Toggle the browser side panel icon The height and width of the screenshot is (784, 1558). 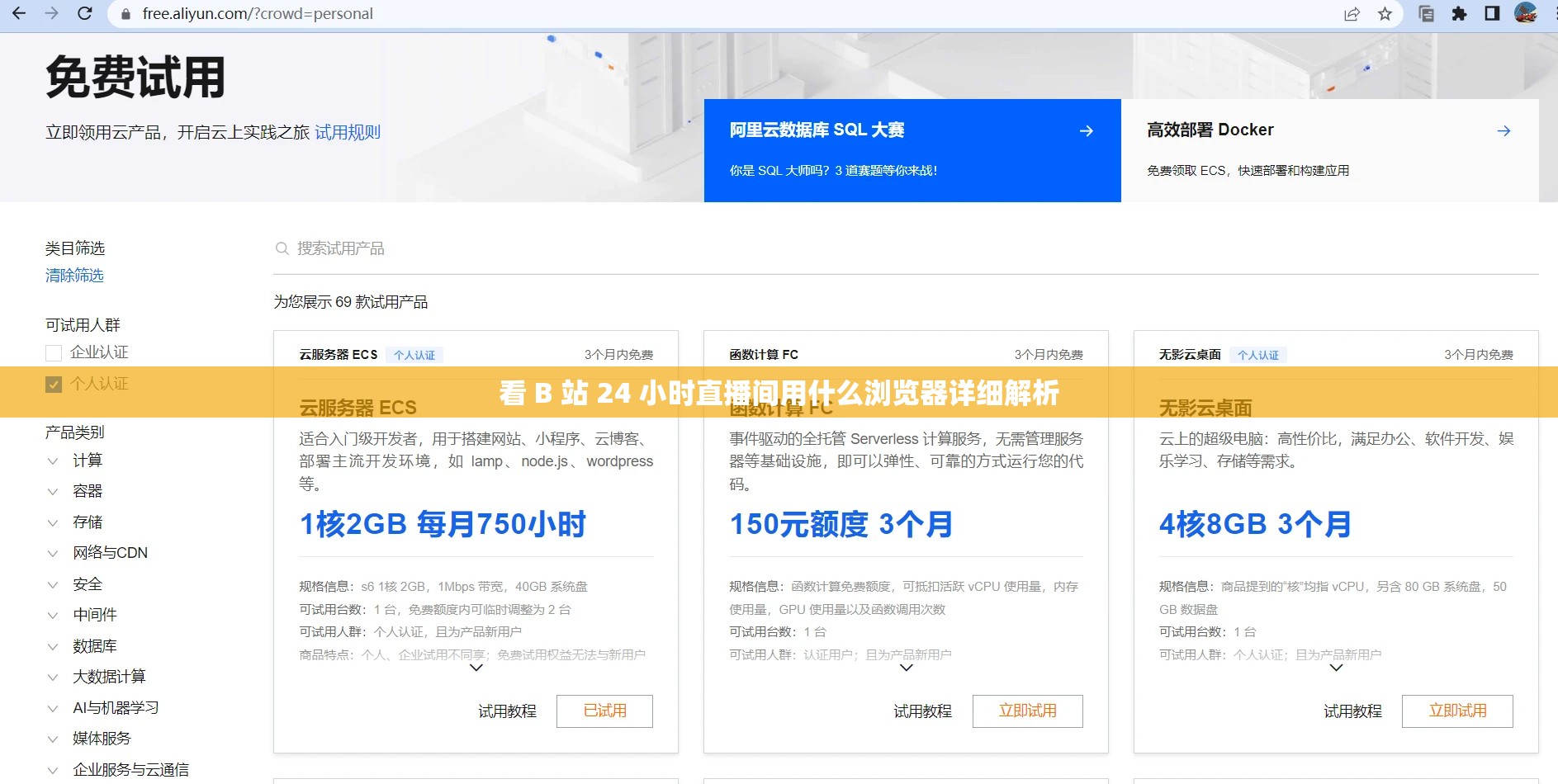coord(1492,14)
